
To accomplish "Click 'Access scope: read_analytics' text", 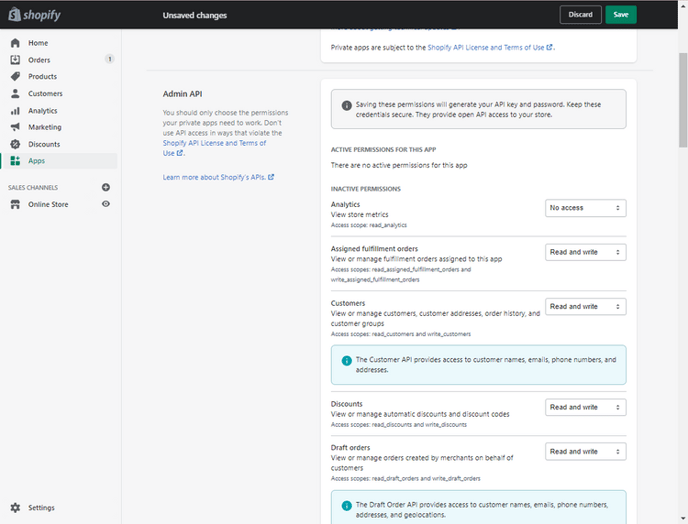I will pyautogui.click(x=369, y=225).
